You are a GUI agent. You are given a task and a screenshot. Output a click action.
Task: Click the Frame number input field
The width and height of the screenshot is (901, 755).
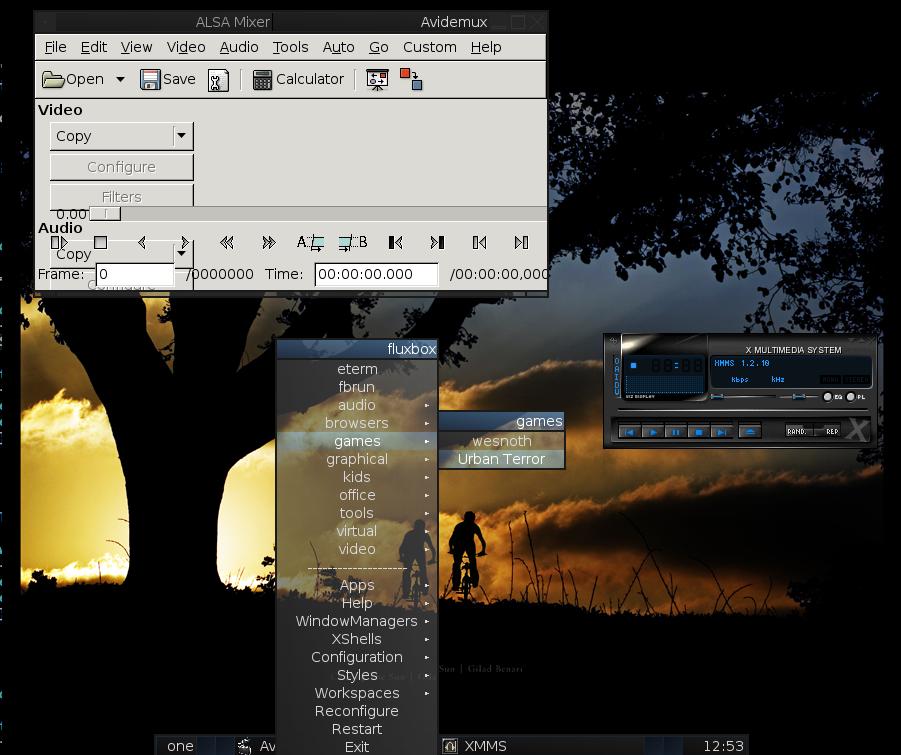(x=135, y=274)
